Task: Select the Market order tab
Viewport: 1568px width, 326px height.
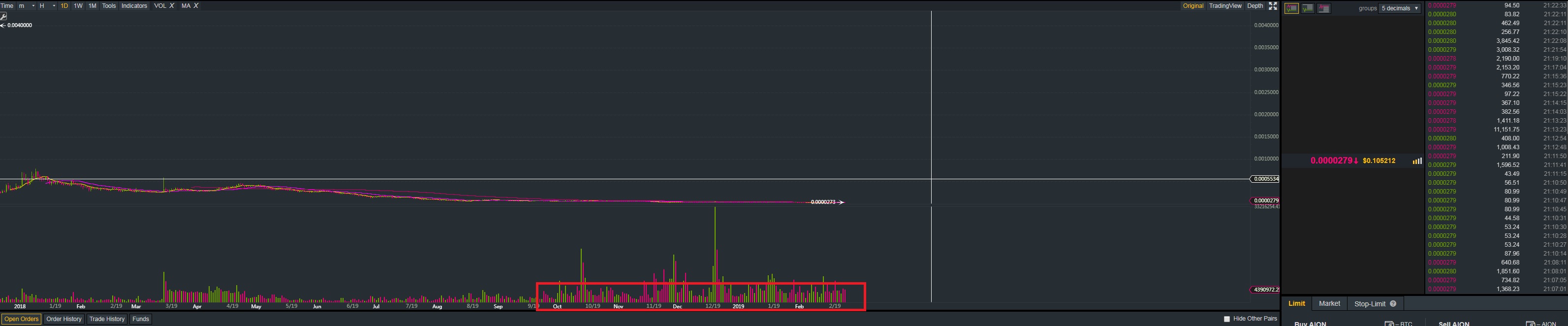Action: [x=1329, y=303]
